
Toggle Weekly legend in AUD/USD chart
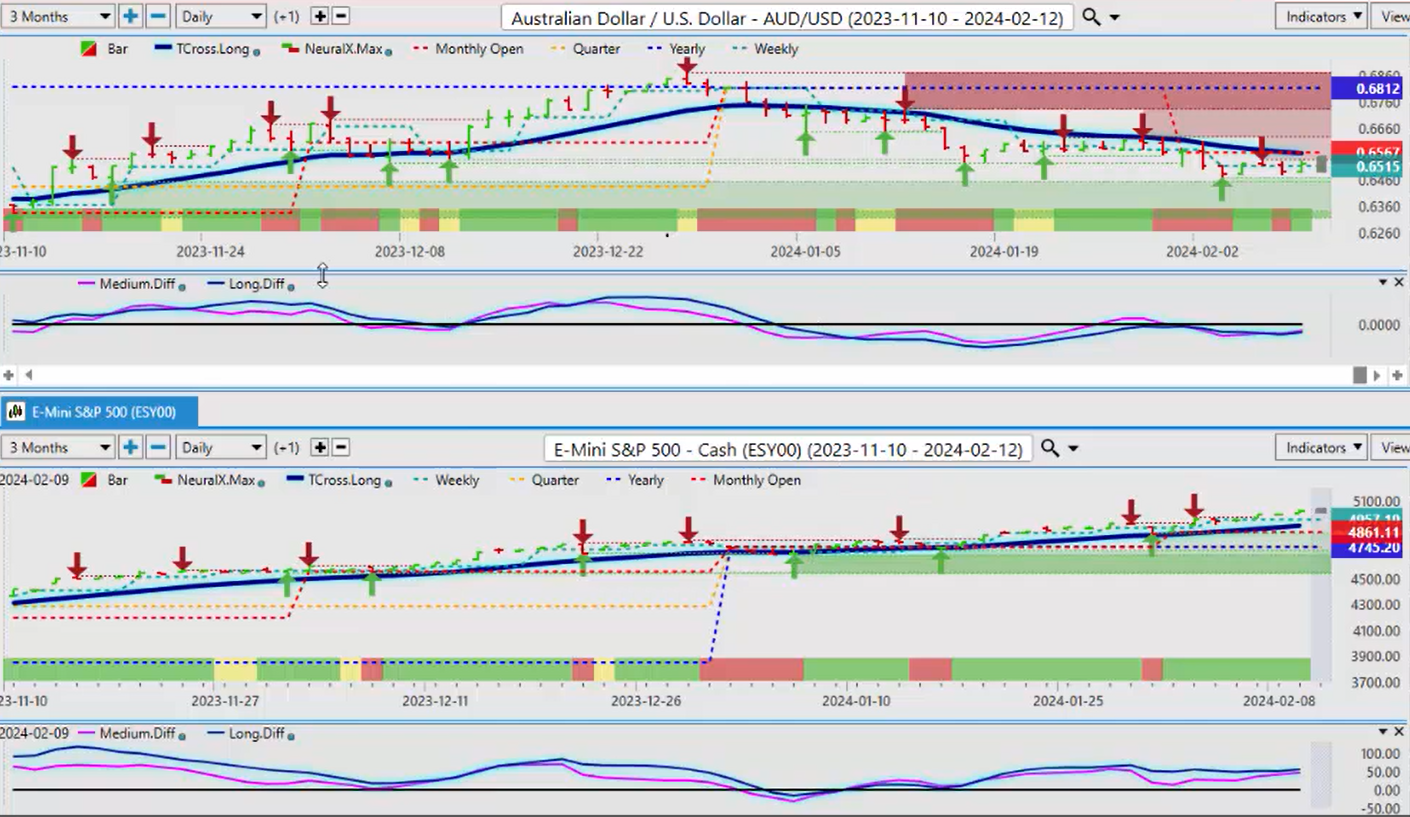point(765,49)
